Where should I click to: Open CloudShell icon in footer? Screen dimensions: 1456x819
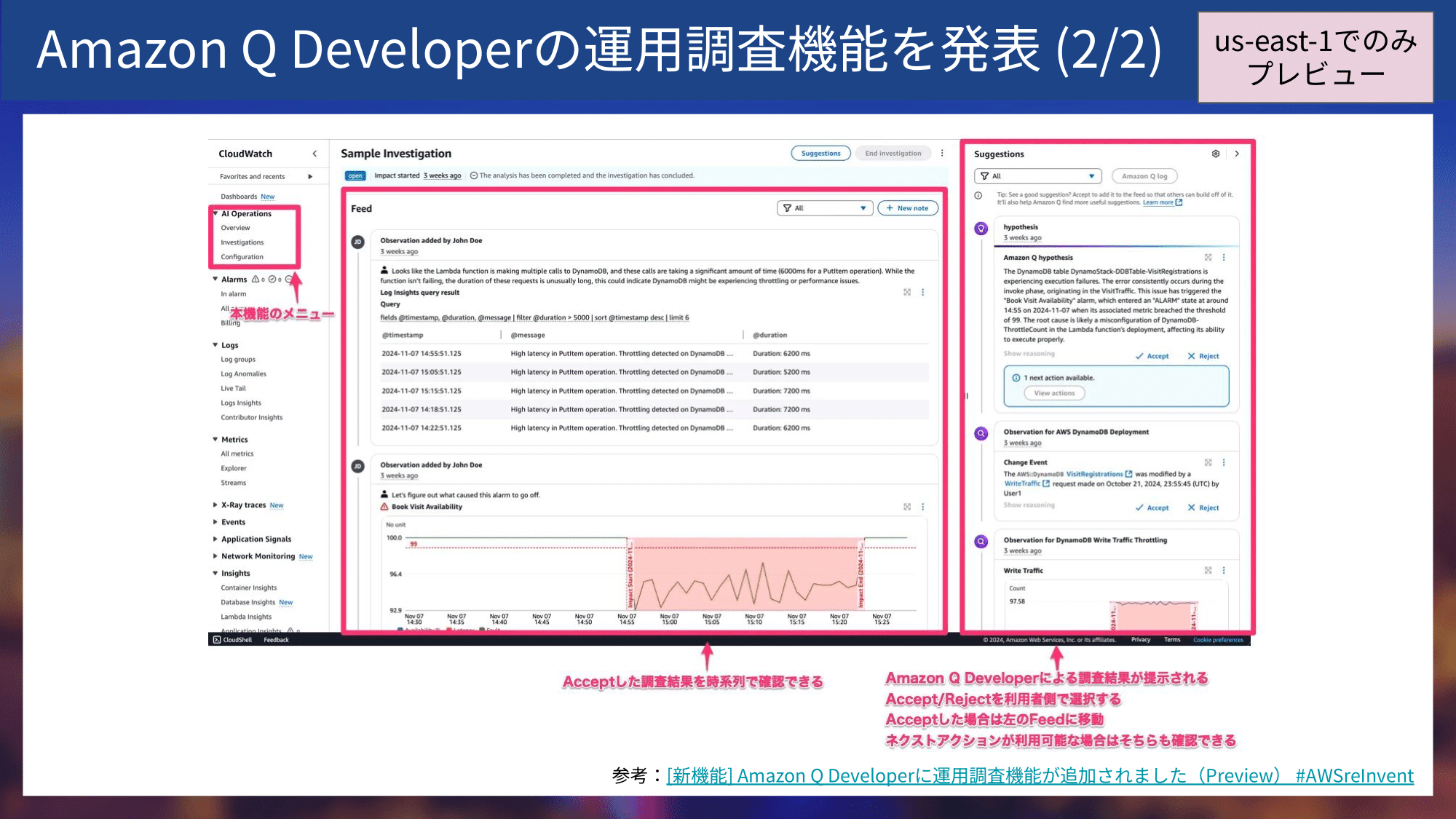217,640
